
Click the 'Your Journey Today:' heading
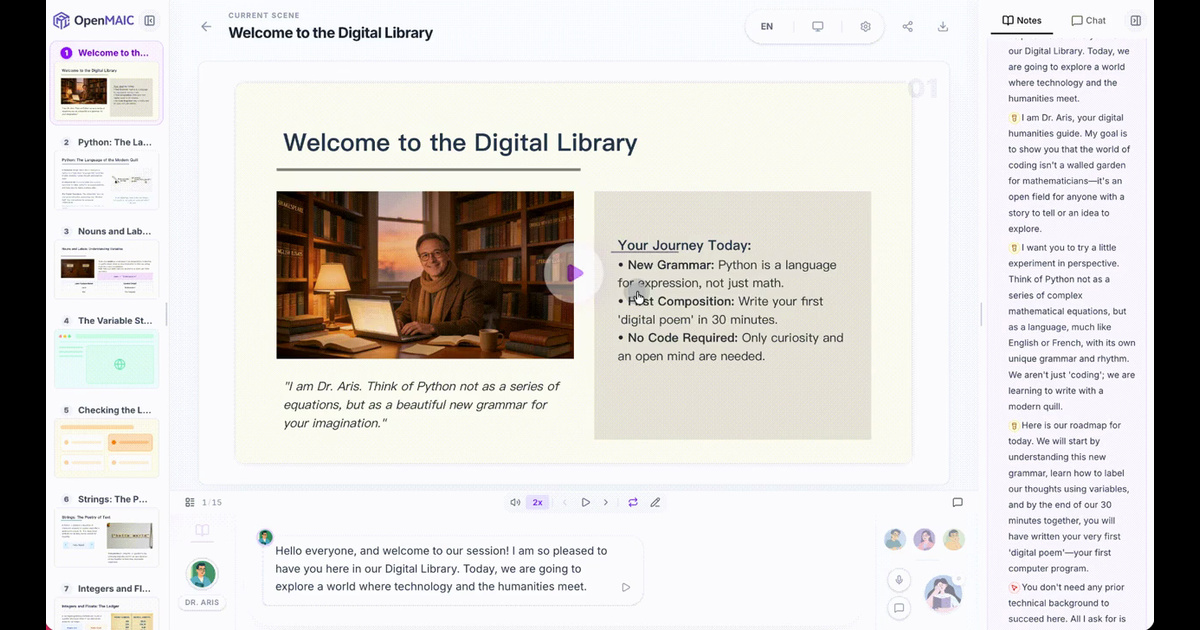tap(684, 245)
